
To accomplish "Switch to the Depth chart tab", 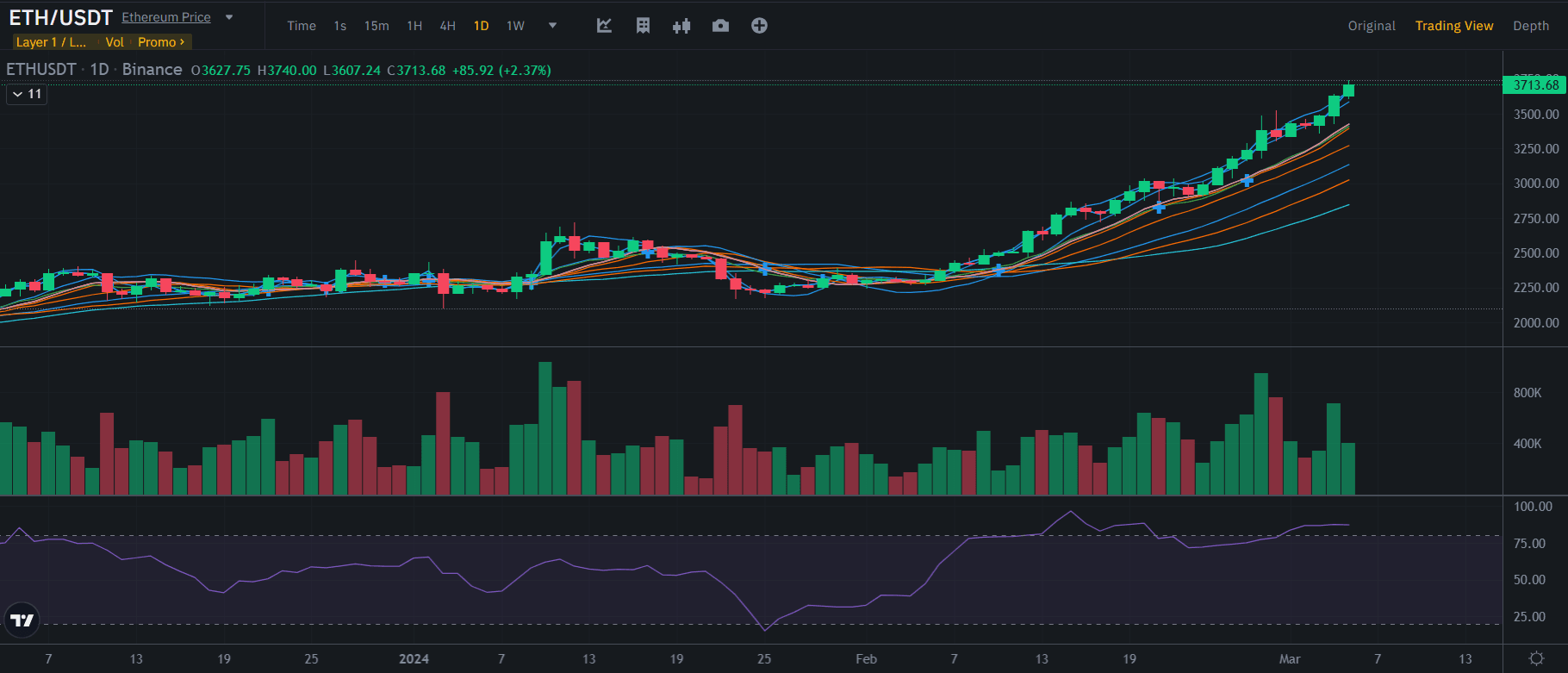I will [x=1531, y=26].
